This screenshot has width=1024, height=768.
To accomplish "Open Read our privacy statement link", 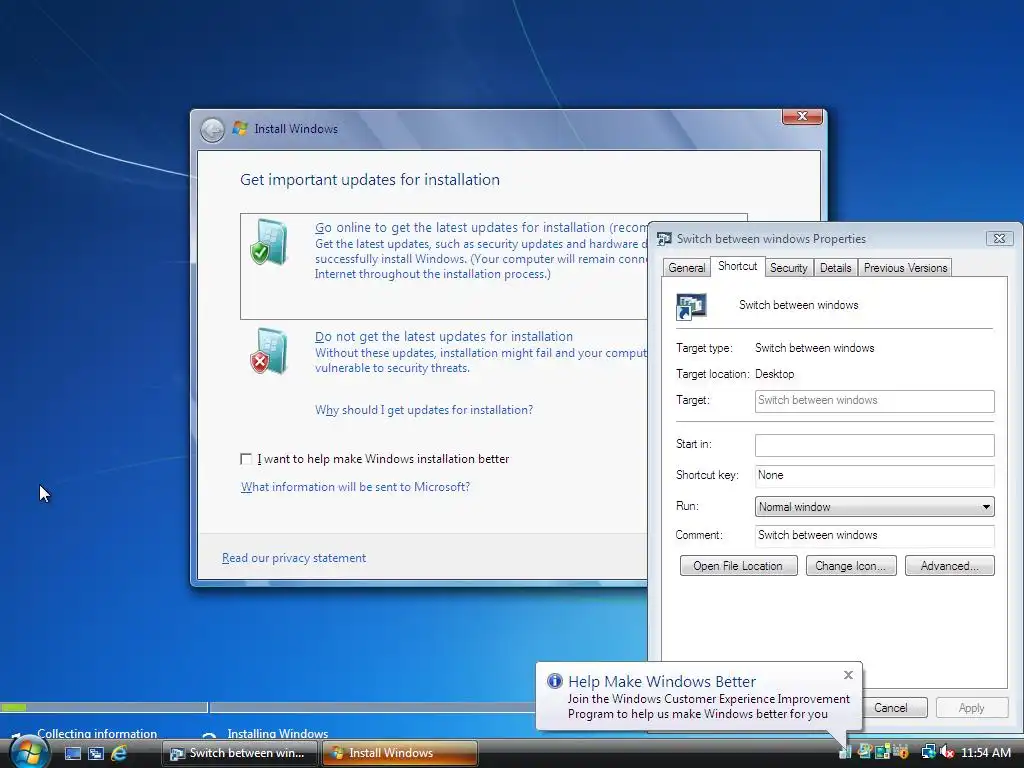I will pos(294,558).
